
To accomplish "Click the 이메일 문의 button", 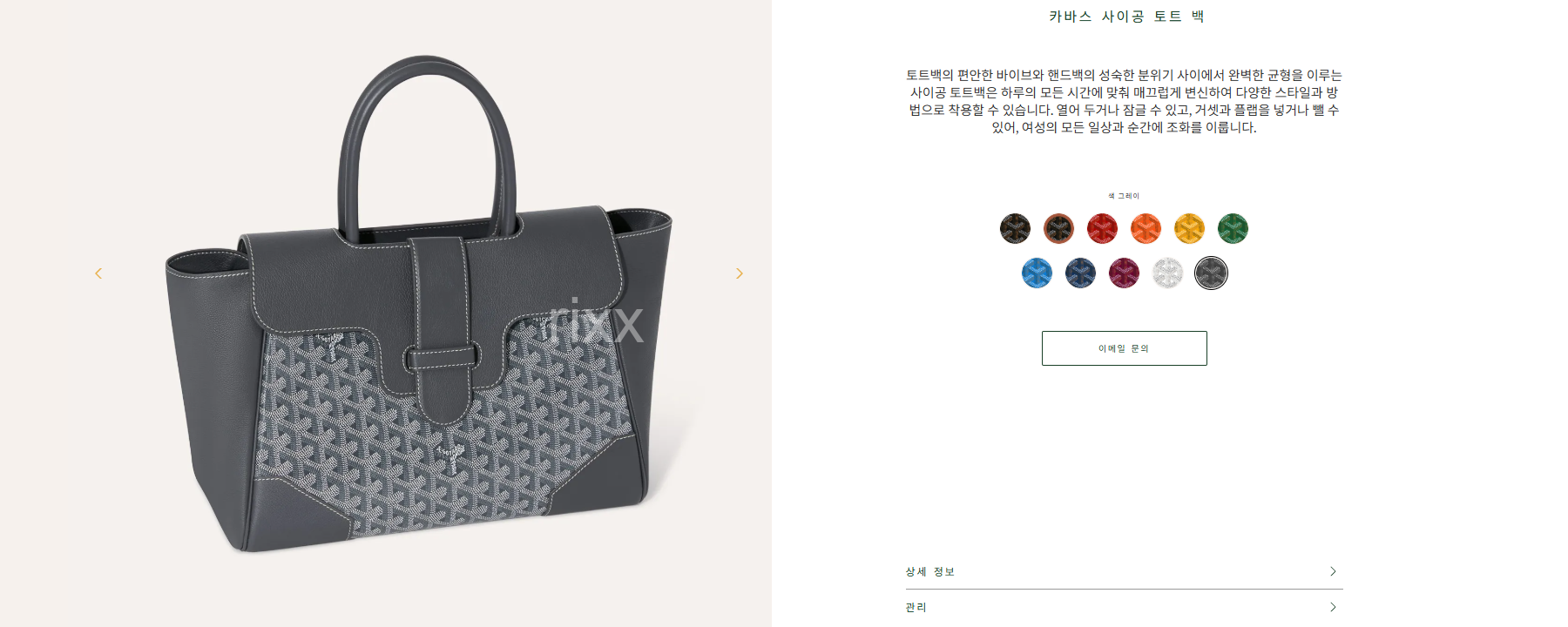I will tap(1124, 348).
